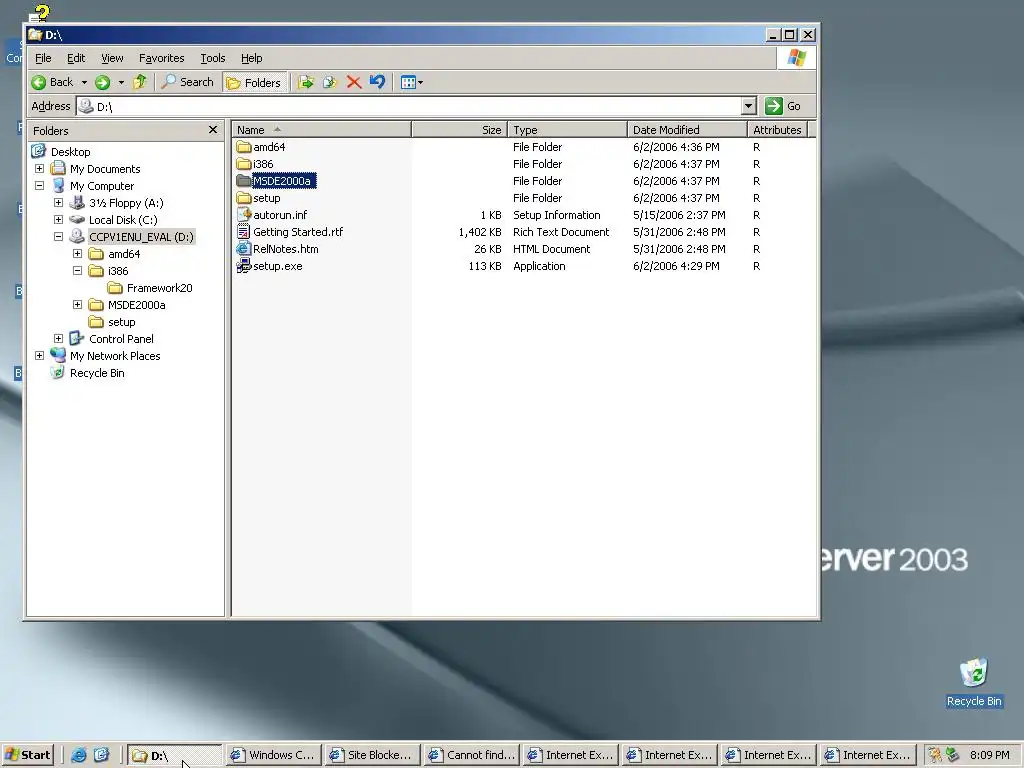Open the Tools menu

coord(212,58)
